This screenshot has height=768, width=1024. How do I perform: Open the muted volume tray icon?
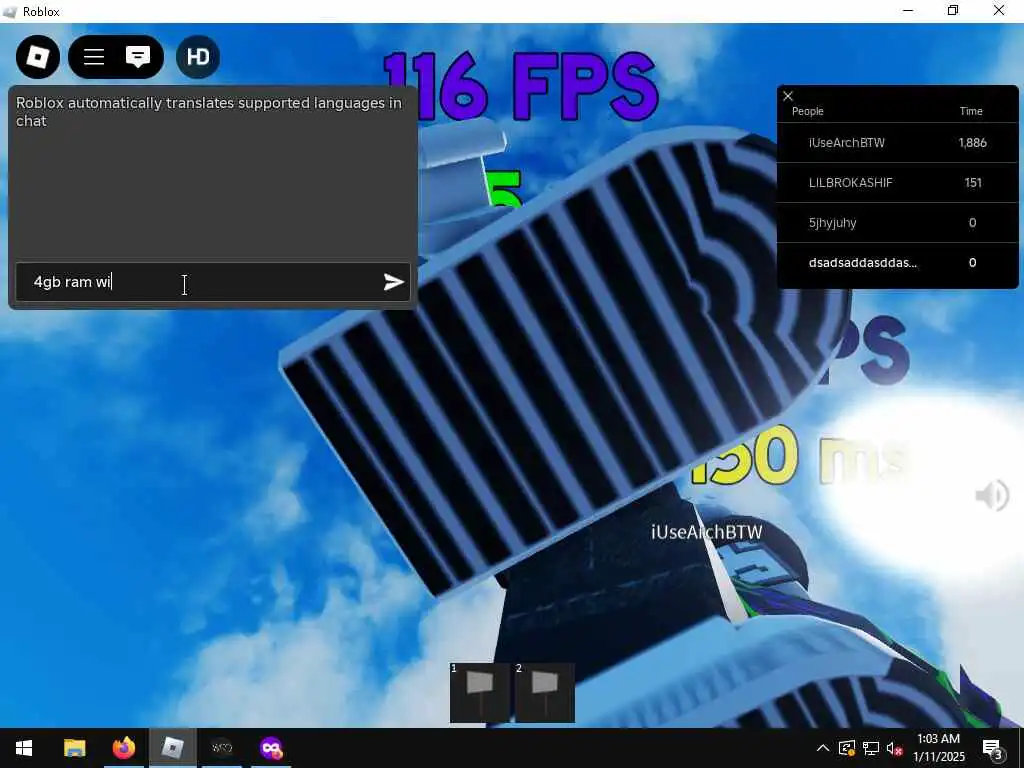[x=894, y=748]
